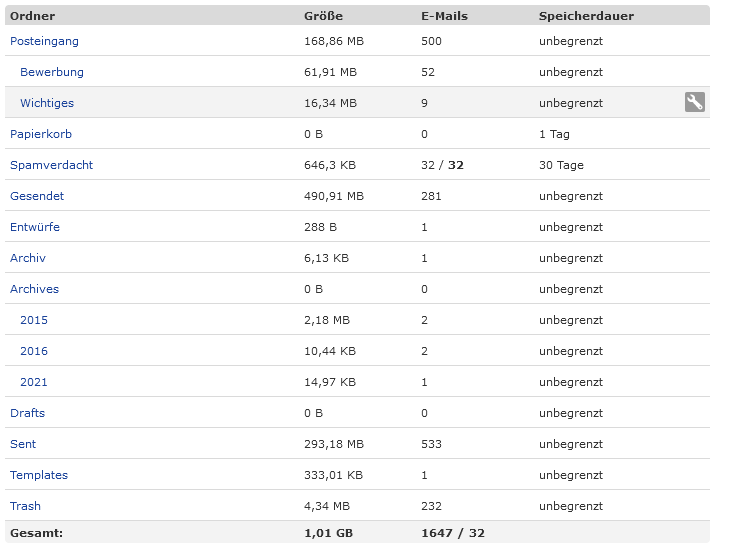Click the Ordner column header
Screen dimensions: 730x555
(x=32, y=16)
